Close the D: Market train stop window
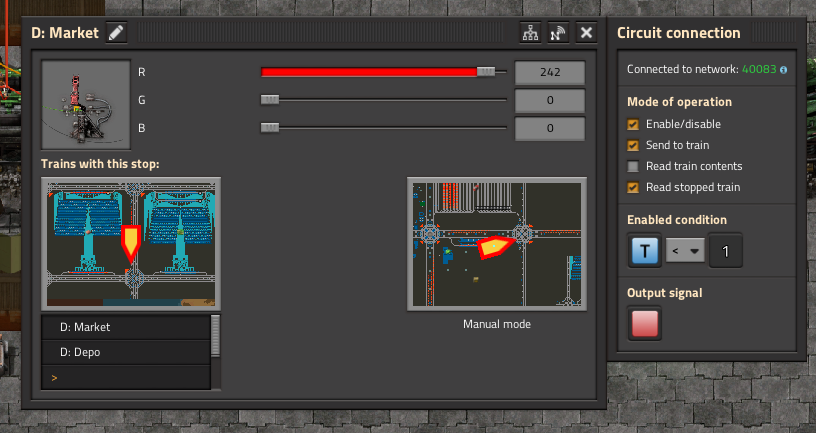 (586, 33)
